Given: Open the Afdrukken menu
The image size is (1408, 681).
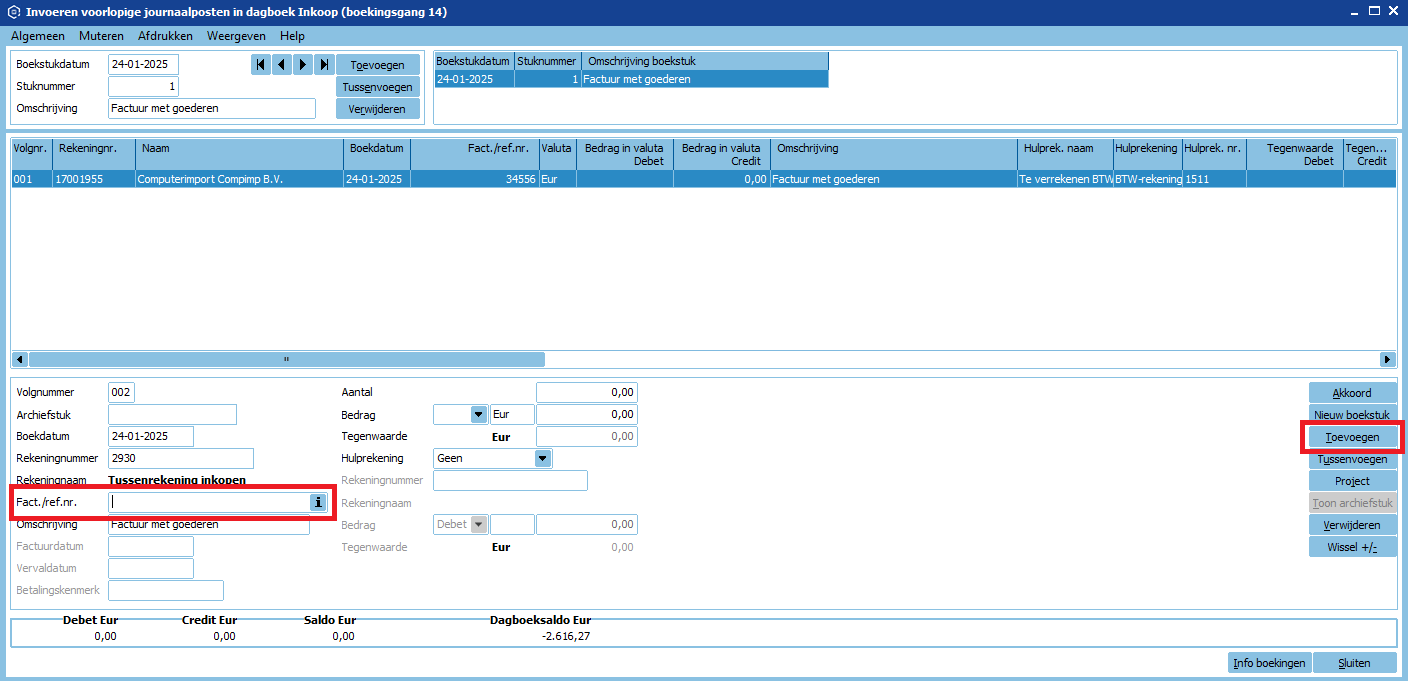Looking at the screenshot, I should coord(165,36).
